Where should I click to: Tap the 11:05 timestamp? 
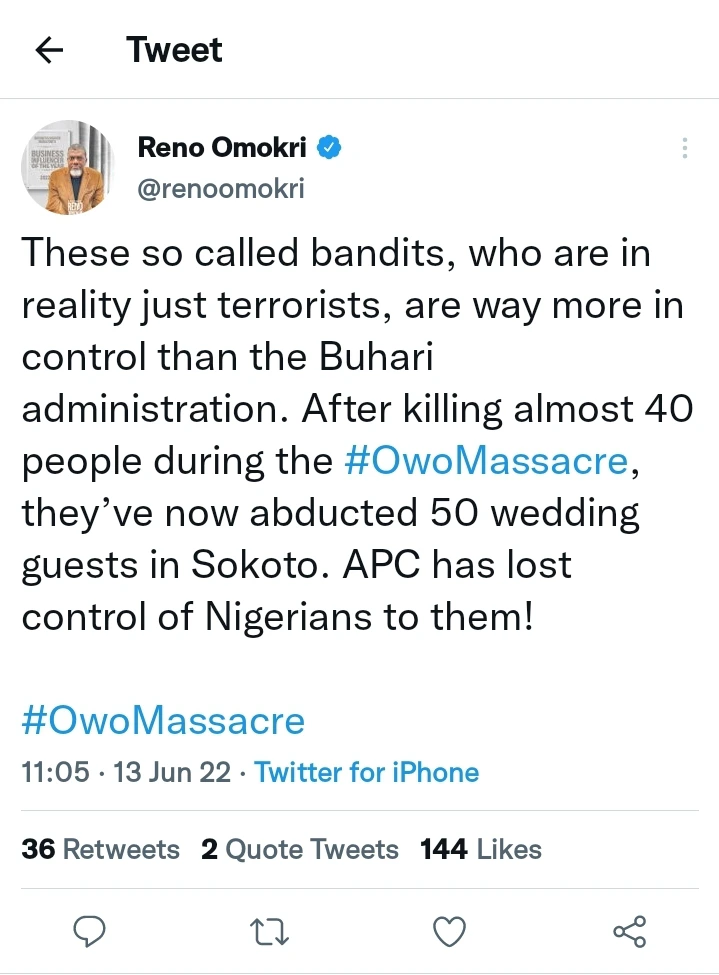[x=54, y=772]
